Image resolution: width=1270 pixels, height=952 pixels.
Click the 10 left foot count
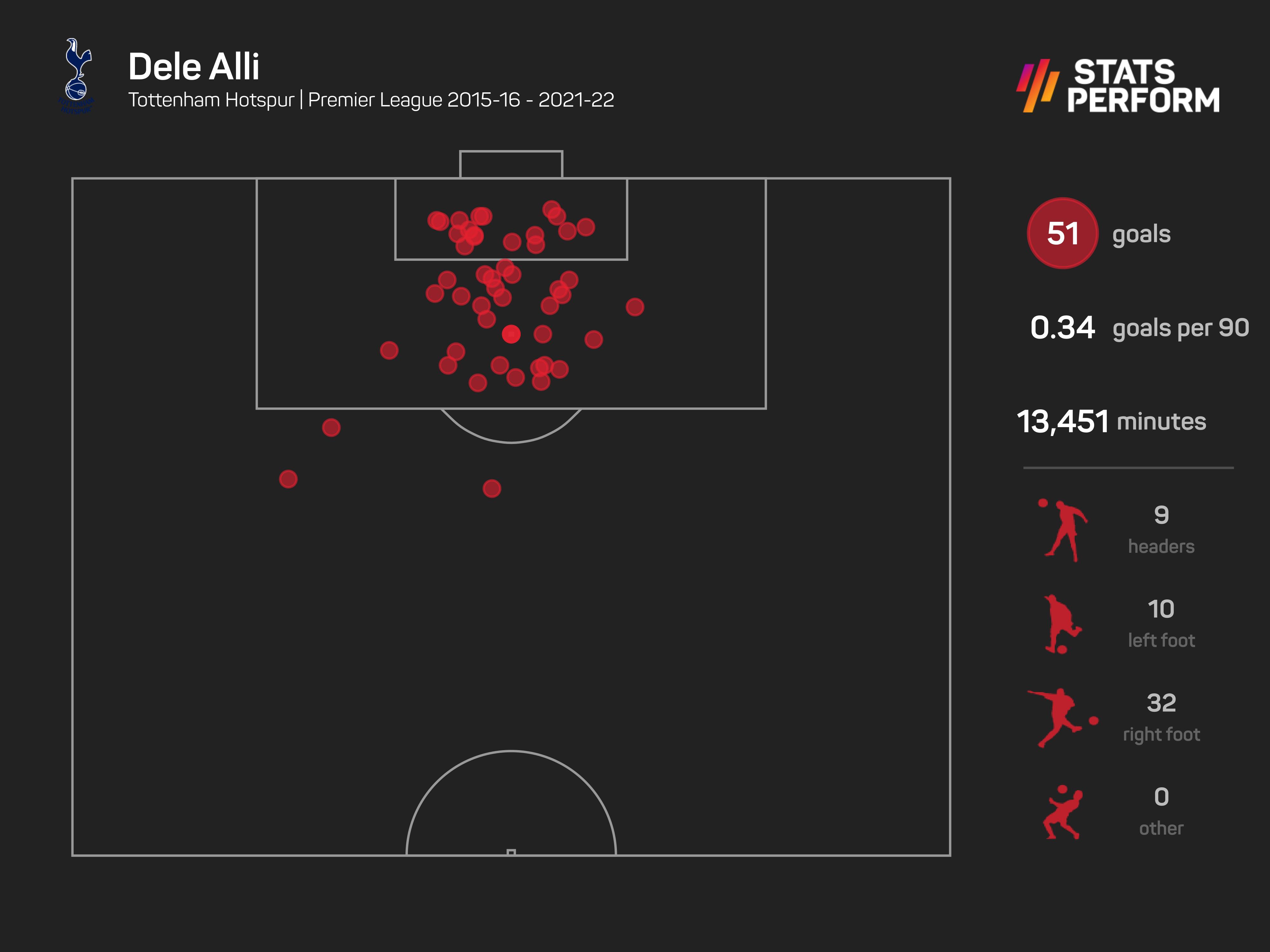[1161, 609]
